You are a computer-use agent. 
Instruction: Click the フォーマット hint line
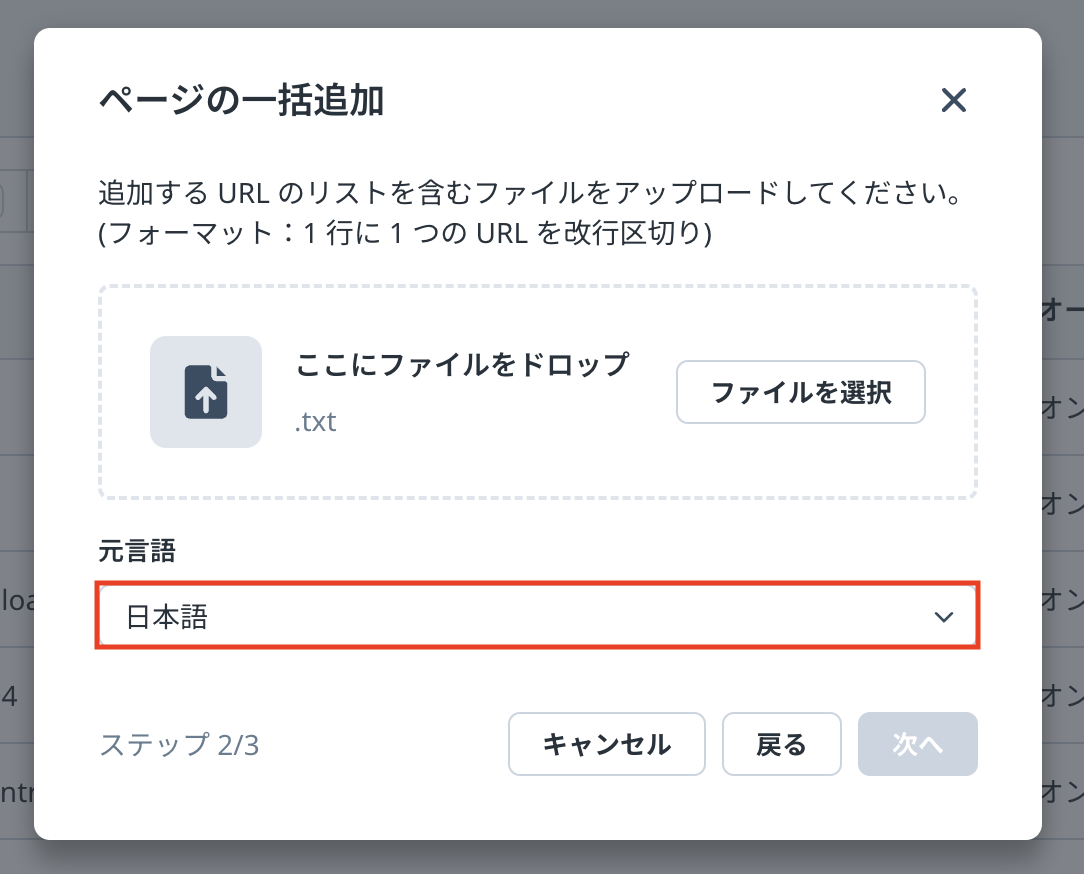404,233
